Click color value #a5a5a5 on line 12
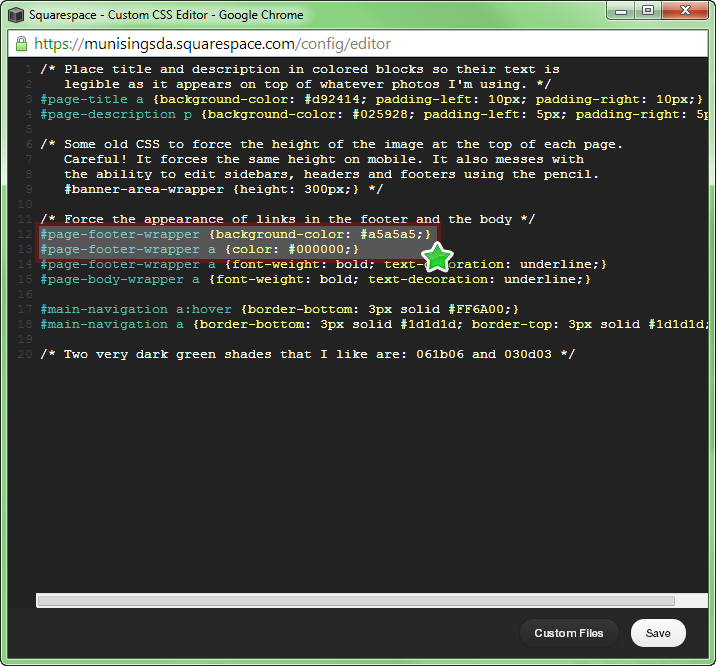The image size is (716, 666). click(388, 234)
